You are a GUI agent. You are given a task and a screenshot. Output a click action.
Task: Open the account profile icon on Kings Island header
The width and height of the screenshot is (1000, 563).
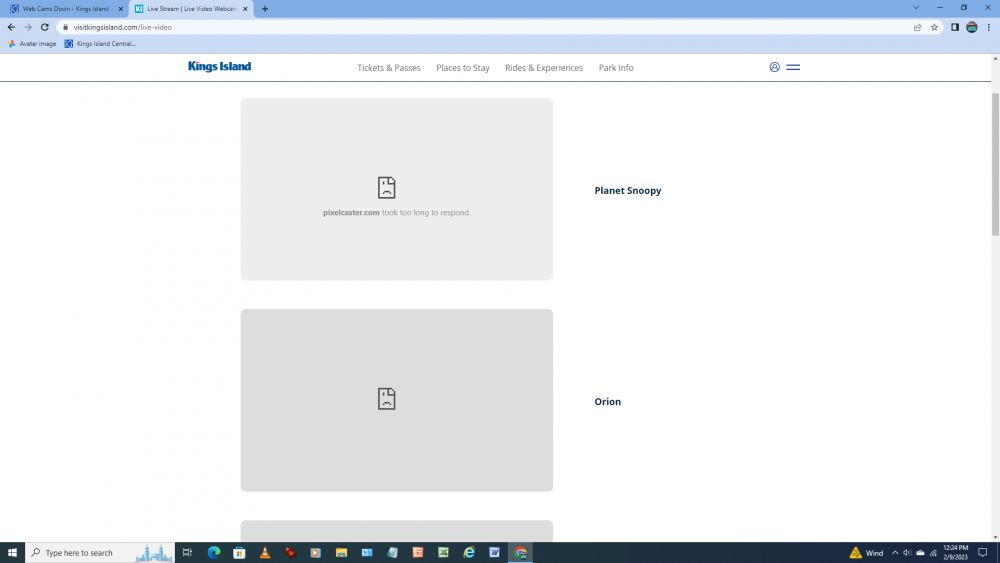(x=774, y=67)
